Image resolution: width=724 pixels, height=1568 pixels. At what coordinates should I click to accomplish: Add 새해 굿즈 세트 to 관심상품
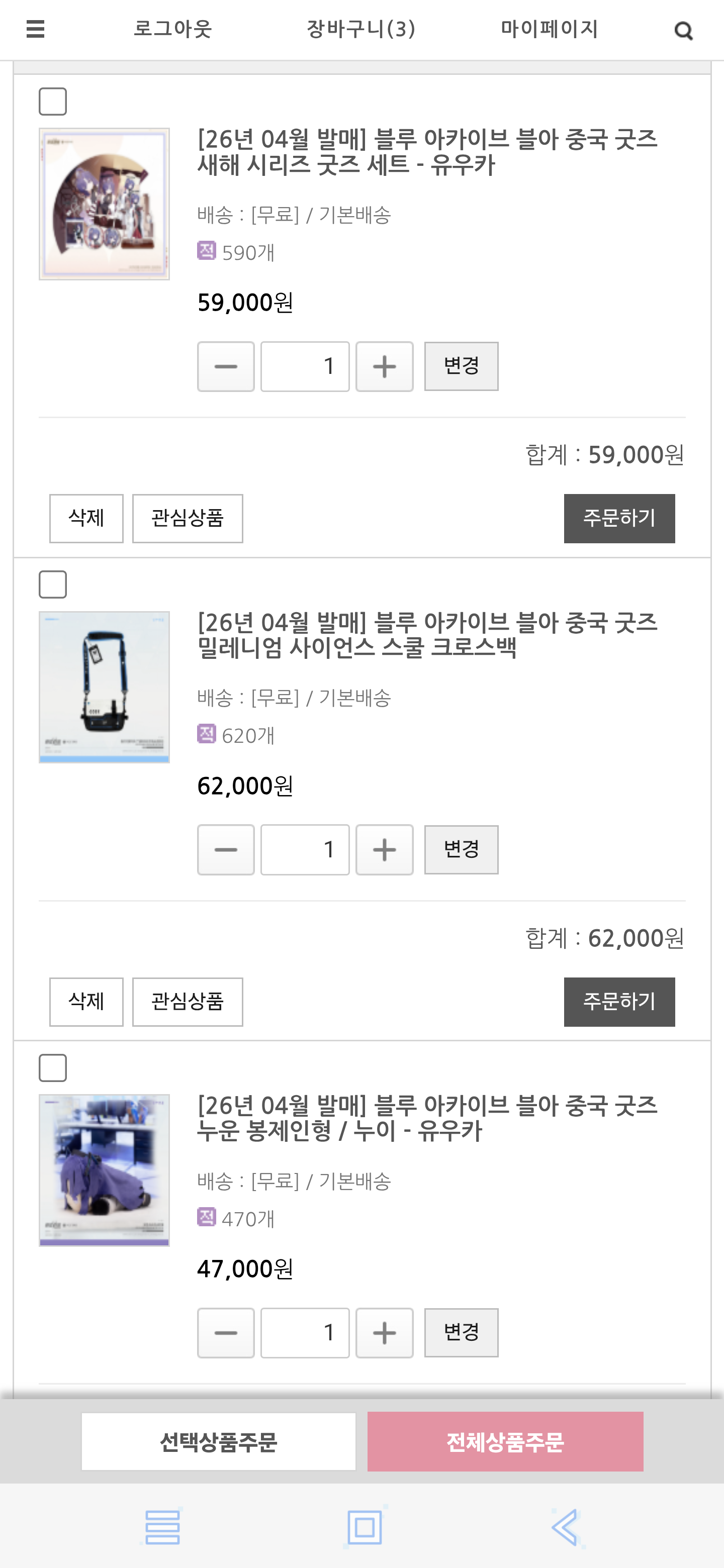[188, 519]
